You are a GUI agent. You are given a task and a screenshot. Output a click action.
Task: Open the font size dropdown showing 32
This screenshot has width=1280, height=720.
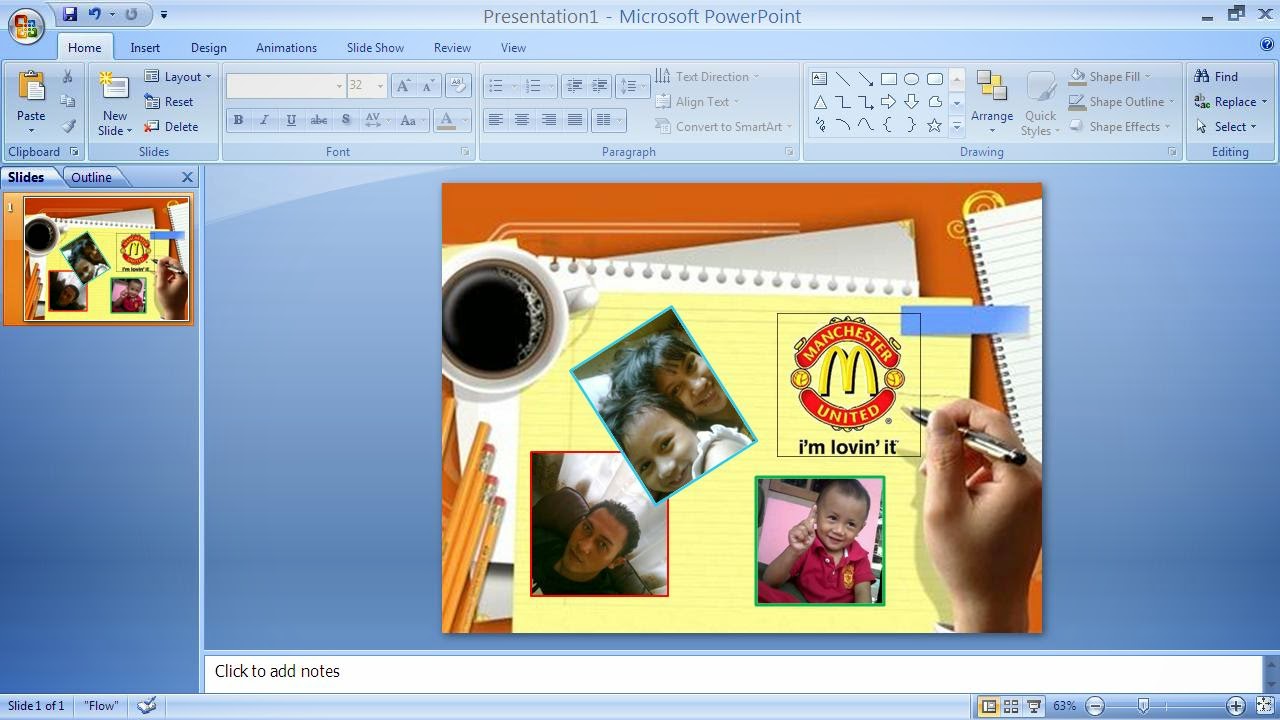tap(366, 86)
